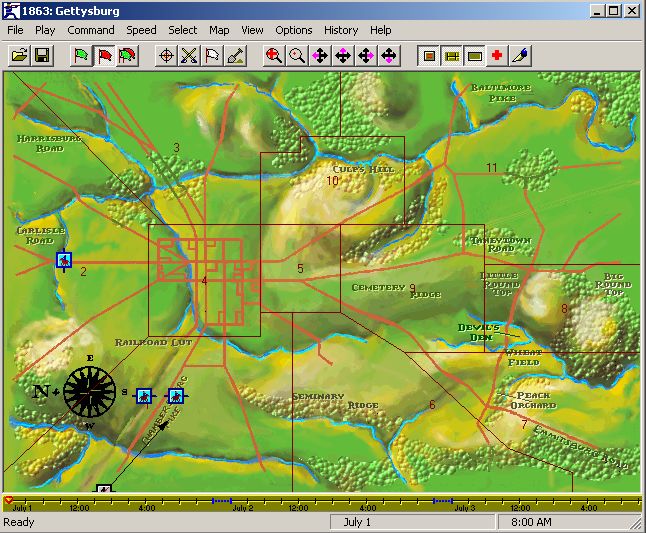This screenshot has width=646, height=533.
Task: Open the Command menu
Action: (91, 30)
